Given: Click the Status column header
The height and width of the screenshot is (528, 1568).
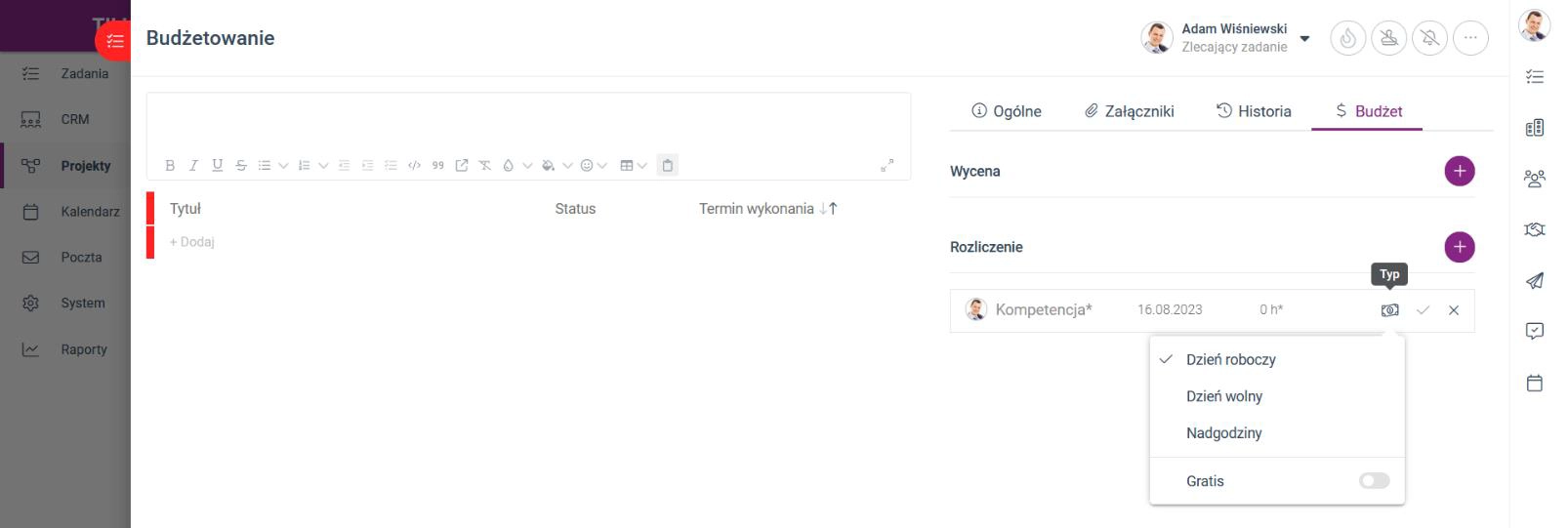Looking at the screenshot, I should point(575,209).
